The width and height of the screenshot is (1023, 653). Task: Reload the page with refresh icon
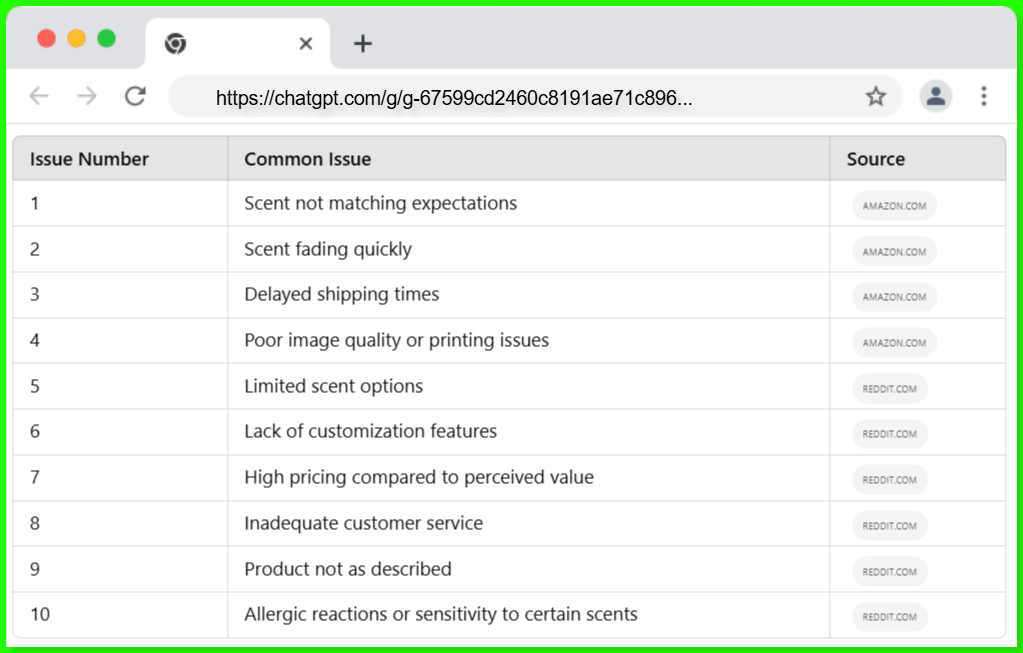[135, 96]
